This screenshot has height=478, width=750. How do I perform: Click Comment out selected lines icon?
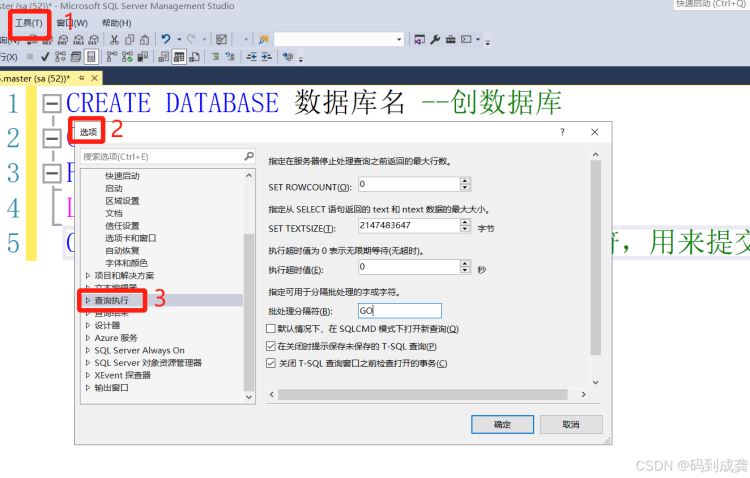click(x=216, y=56)
